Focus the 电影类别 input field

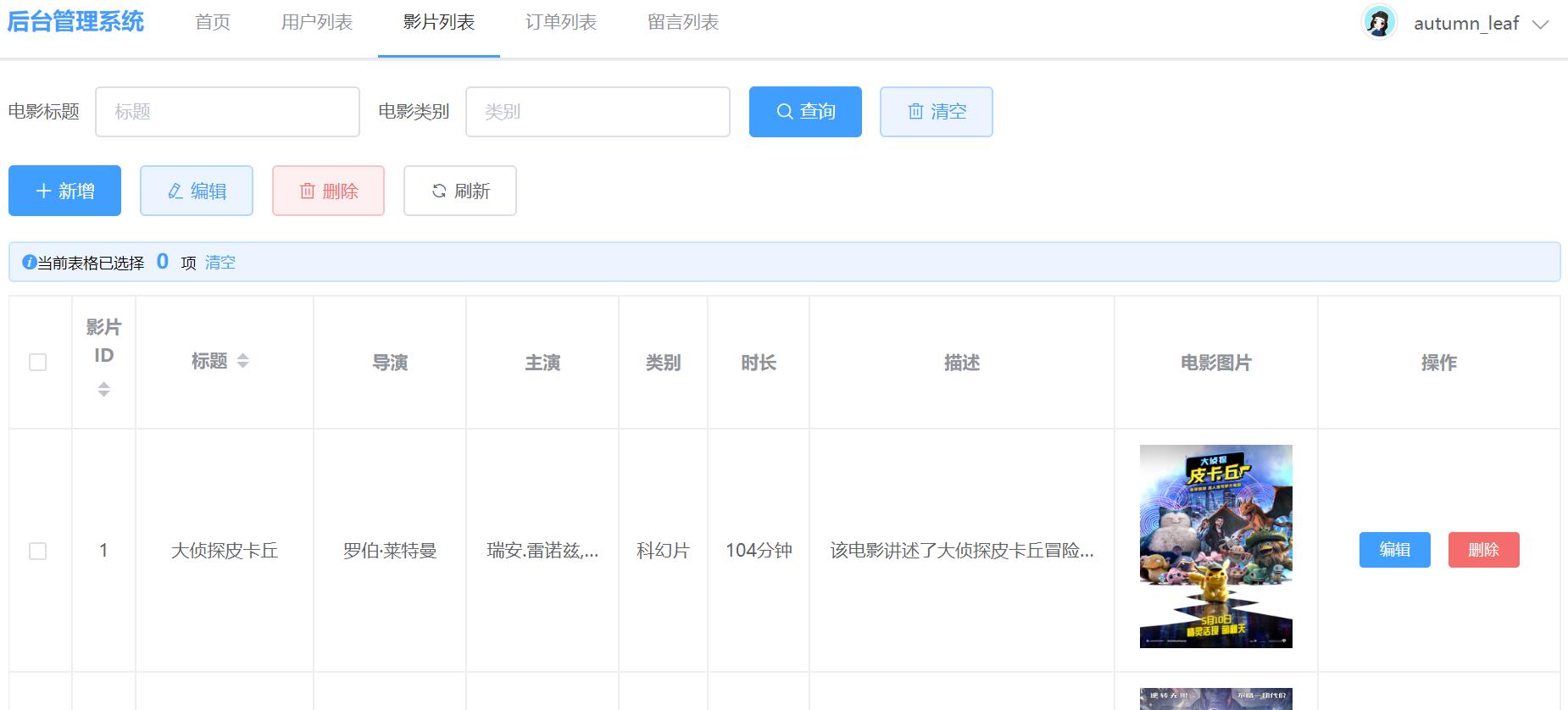coord(598,112)
